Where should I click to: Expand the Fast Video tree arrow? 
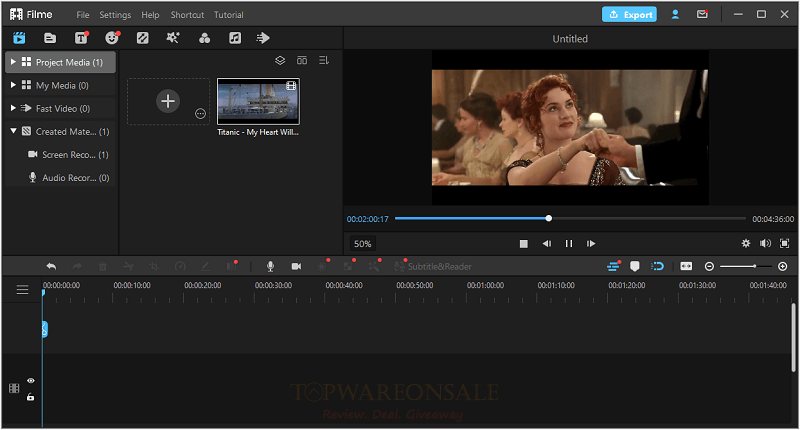pos(13,108)
